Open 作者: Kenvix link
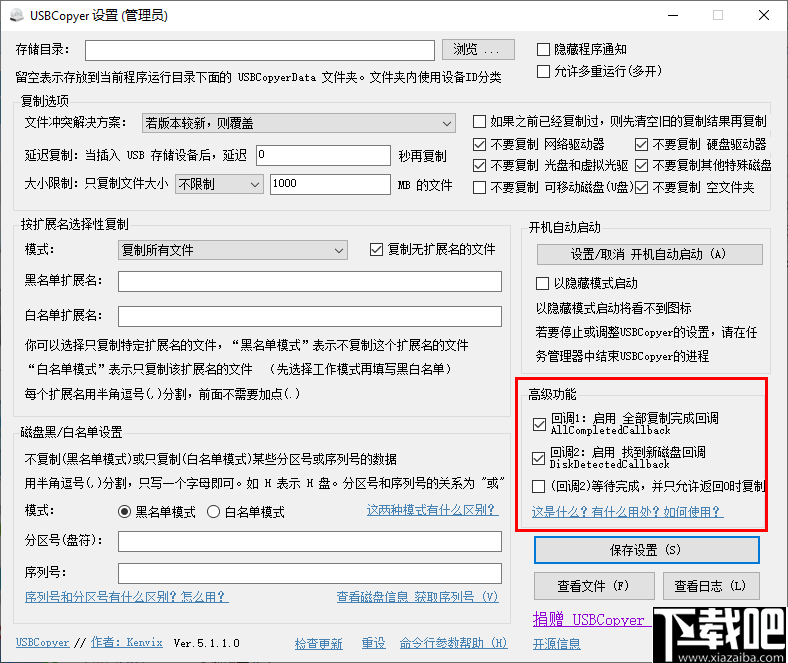Screen dimensions: 788x663 127,643
